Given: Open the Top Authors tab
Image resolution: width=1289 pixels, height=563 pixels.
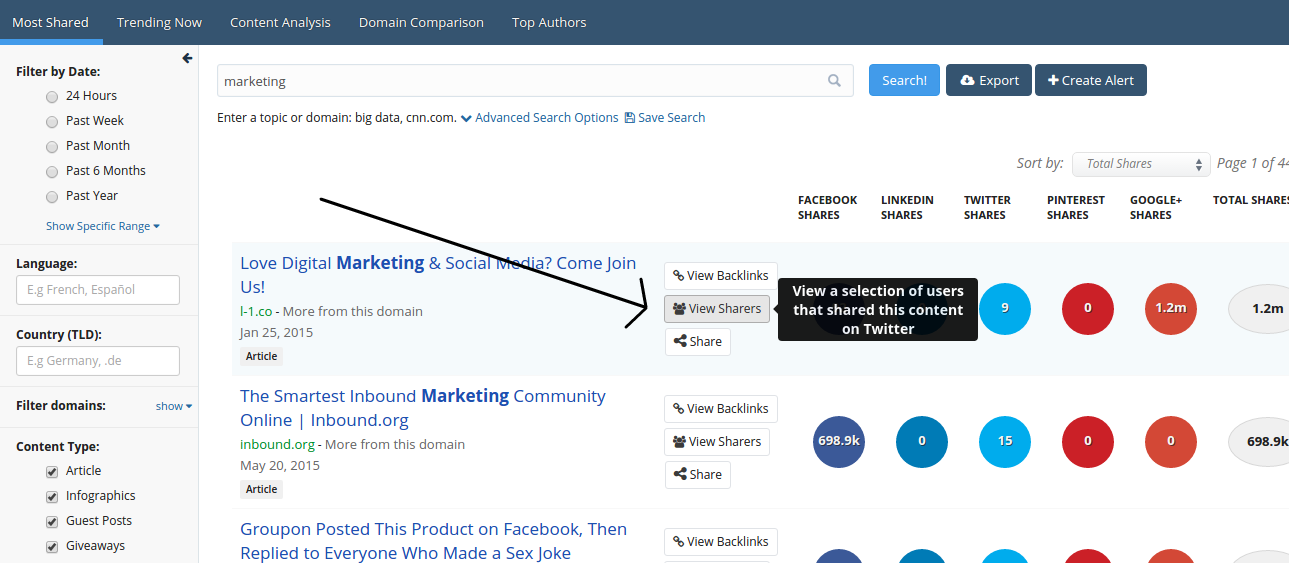Looking at the screenshot, I should click(x=549, y=22).
